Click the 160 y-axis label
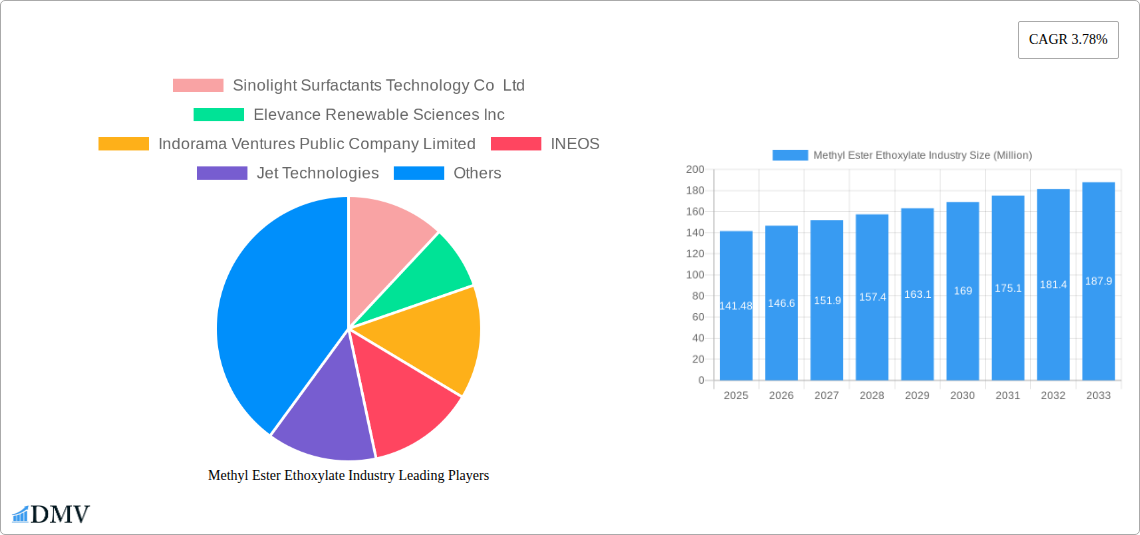Viewport: 1140px width, 535px height. (695, 212)
